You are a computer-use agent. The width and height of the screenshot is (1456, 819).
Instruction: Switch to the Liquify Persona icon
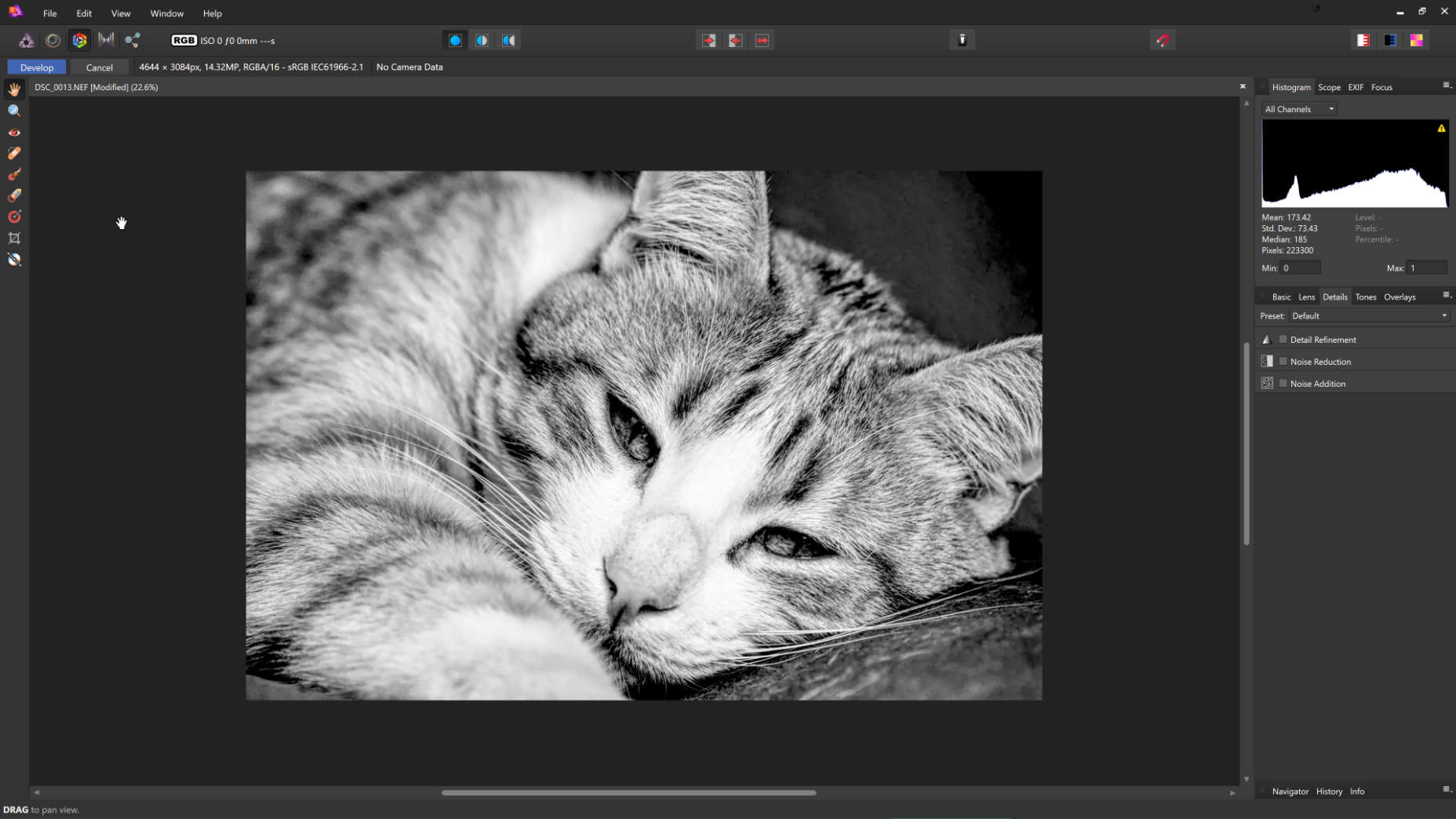[53, 40]
